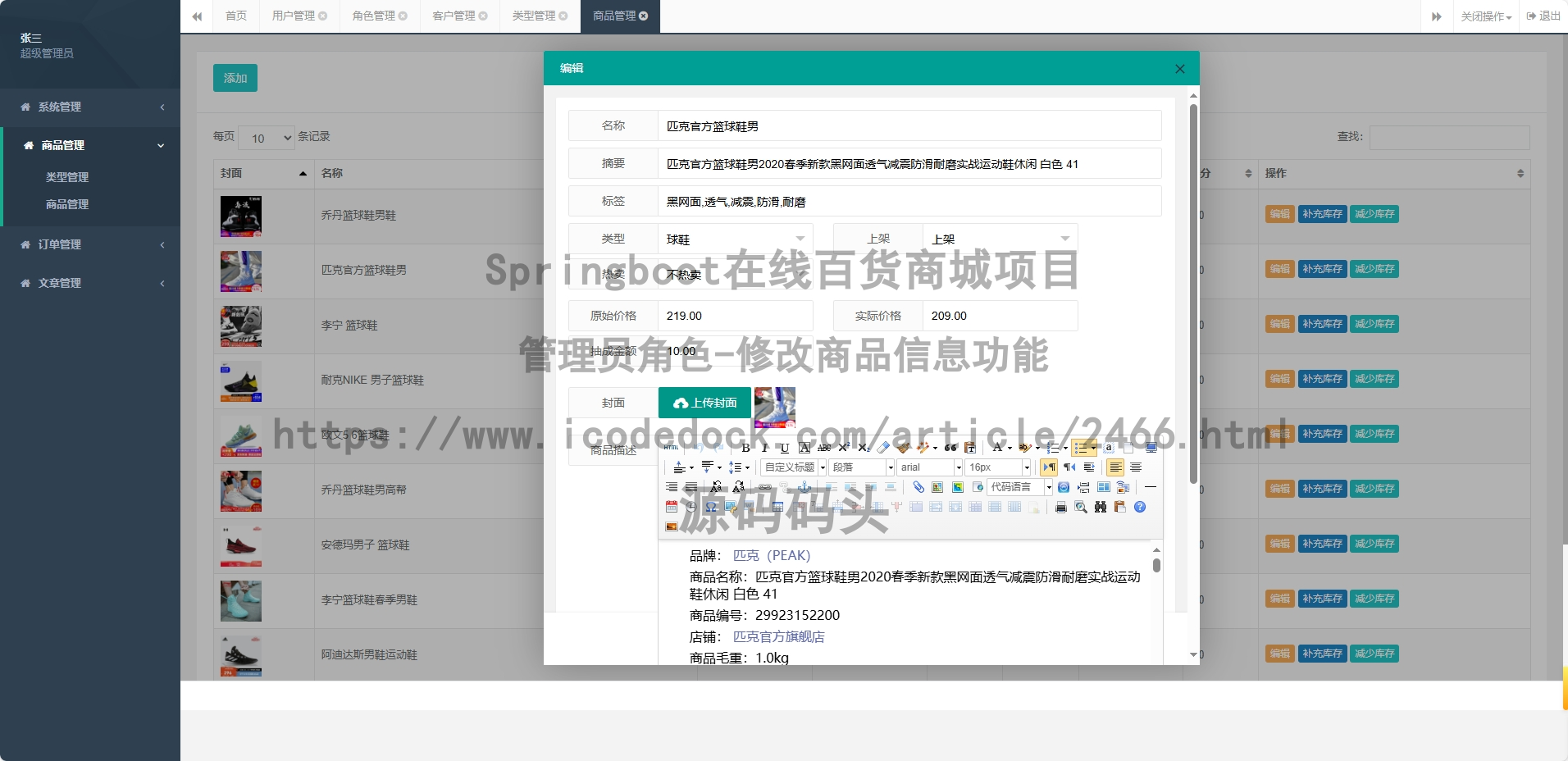Insert a table in the editor

pyautogui.click(x=777, y=507)
